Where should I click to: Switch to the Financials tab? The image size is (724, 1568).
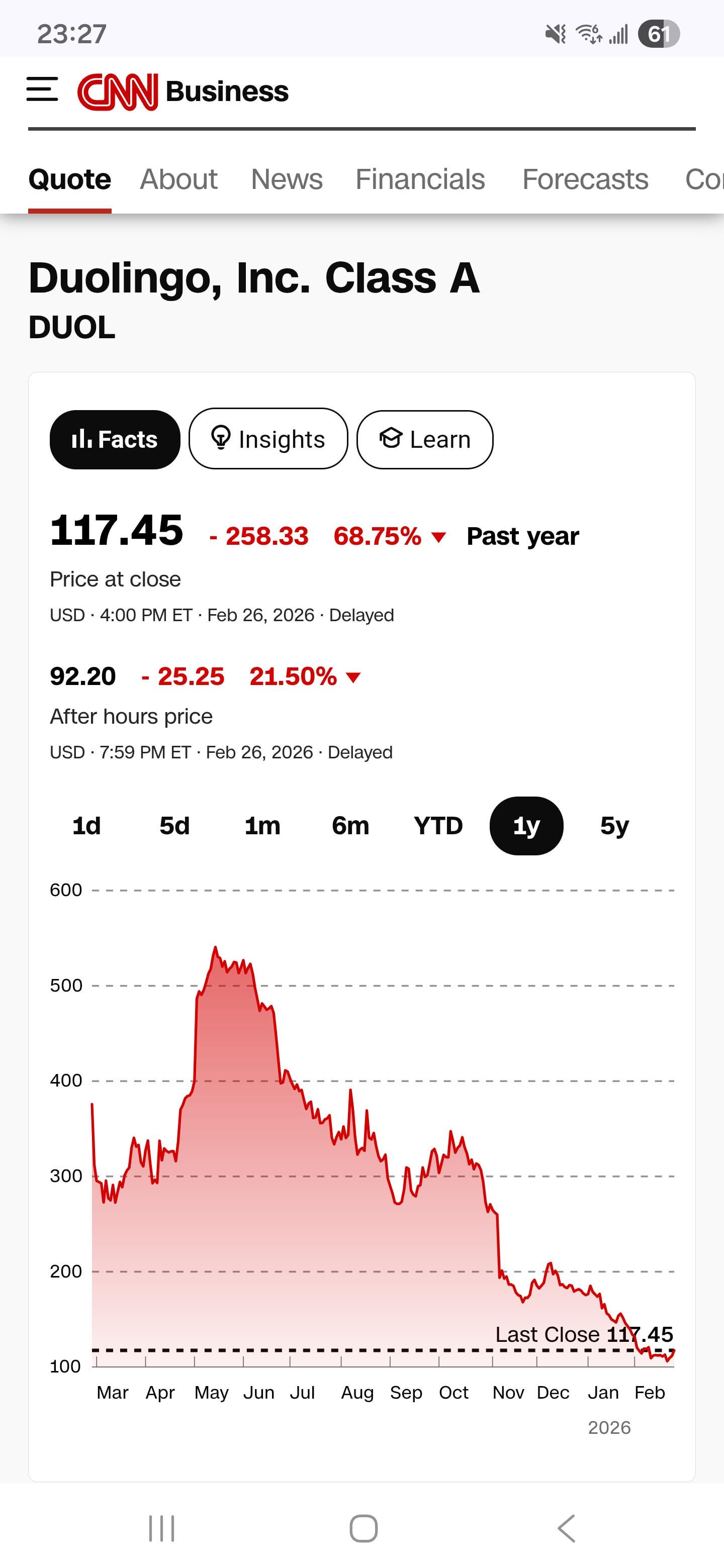coord(420,179)
